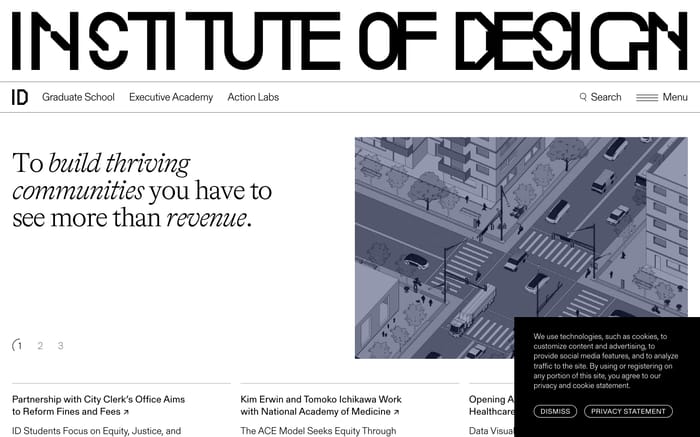This screenshot has width=700, height=437.
Task: Dismiss the cookie notice
Action: pyautogui.click(x=555, y=412)
